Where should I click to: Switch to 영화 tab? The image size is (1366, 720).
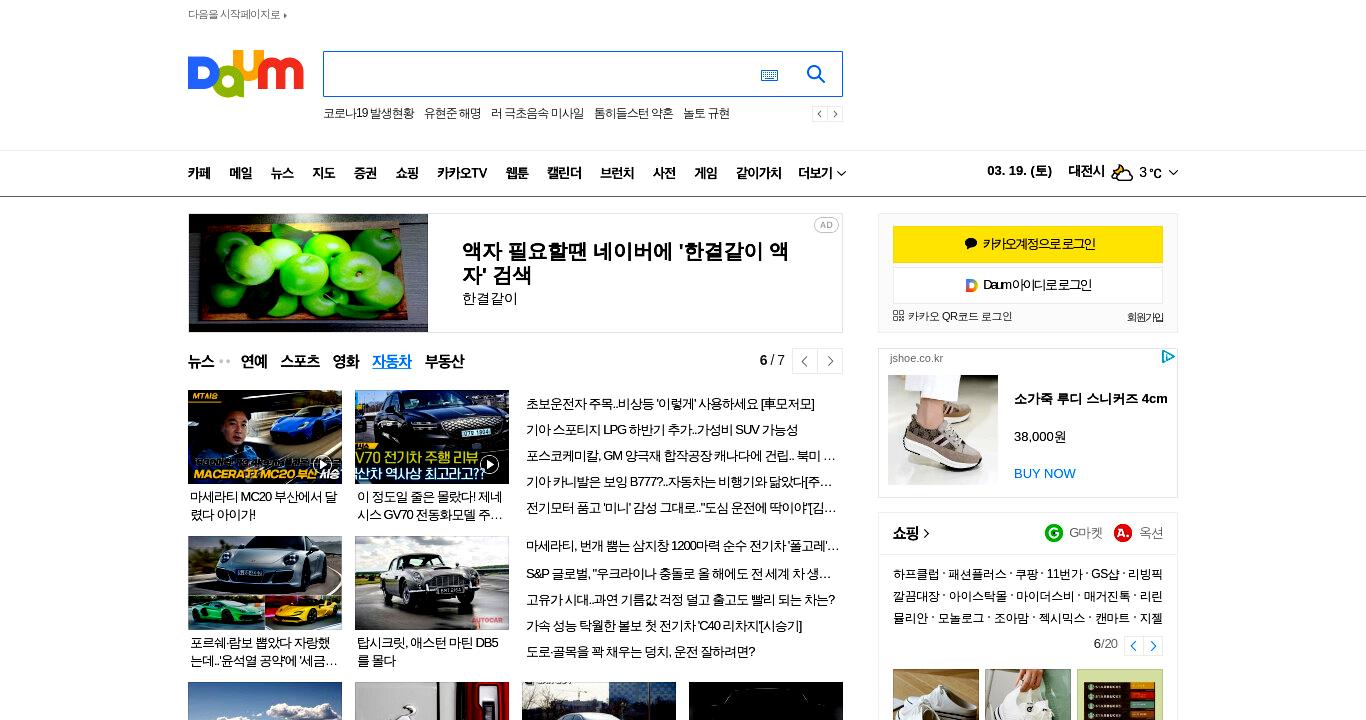coord(346,361)
